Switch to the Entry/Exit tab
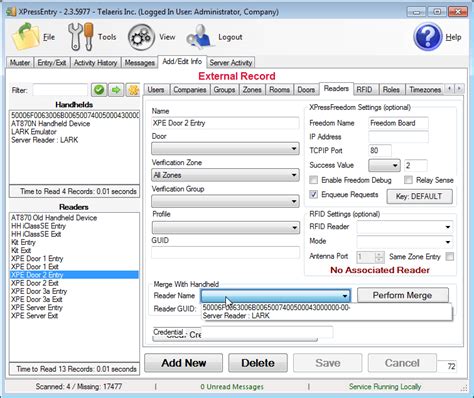 [52, 63]
